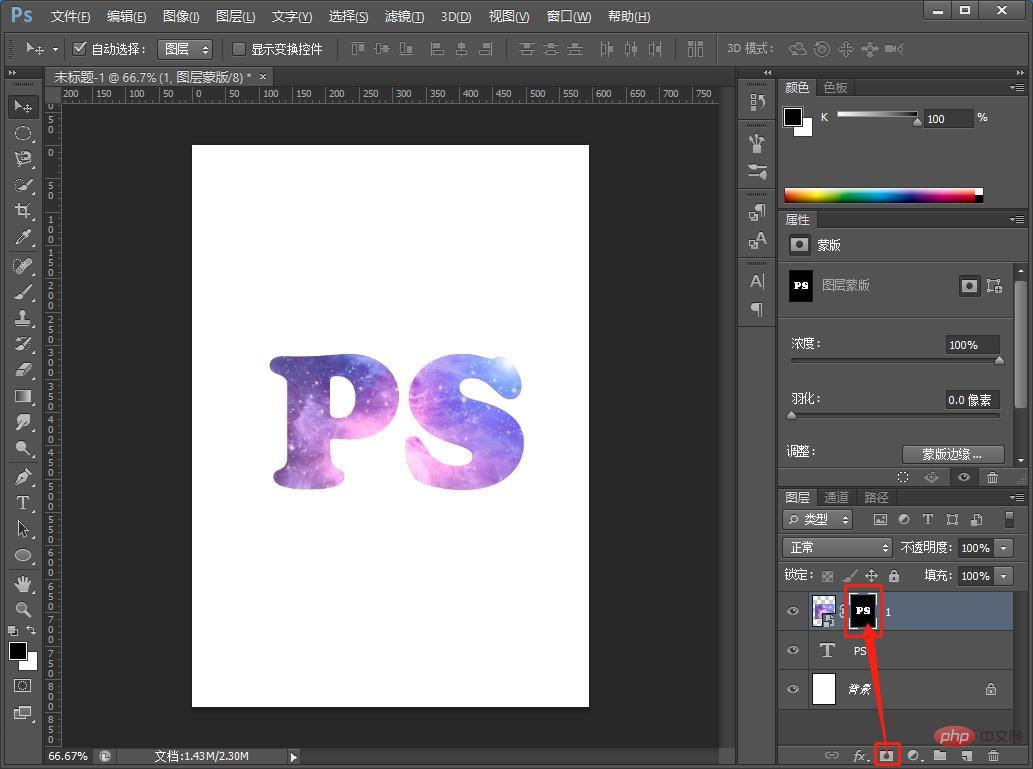Hide the PS text layer eye icon
The height and width of the screenshot is (769, 1033).
tap(793, 650)
